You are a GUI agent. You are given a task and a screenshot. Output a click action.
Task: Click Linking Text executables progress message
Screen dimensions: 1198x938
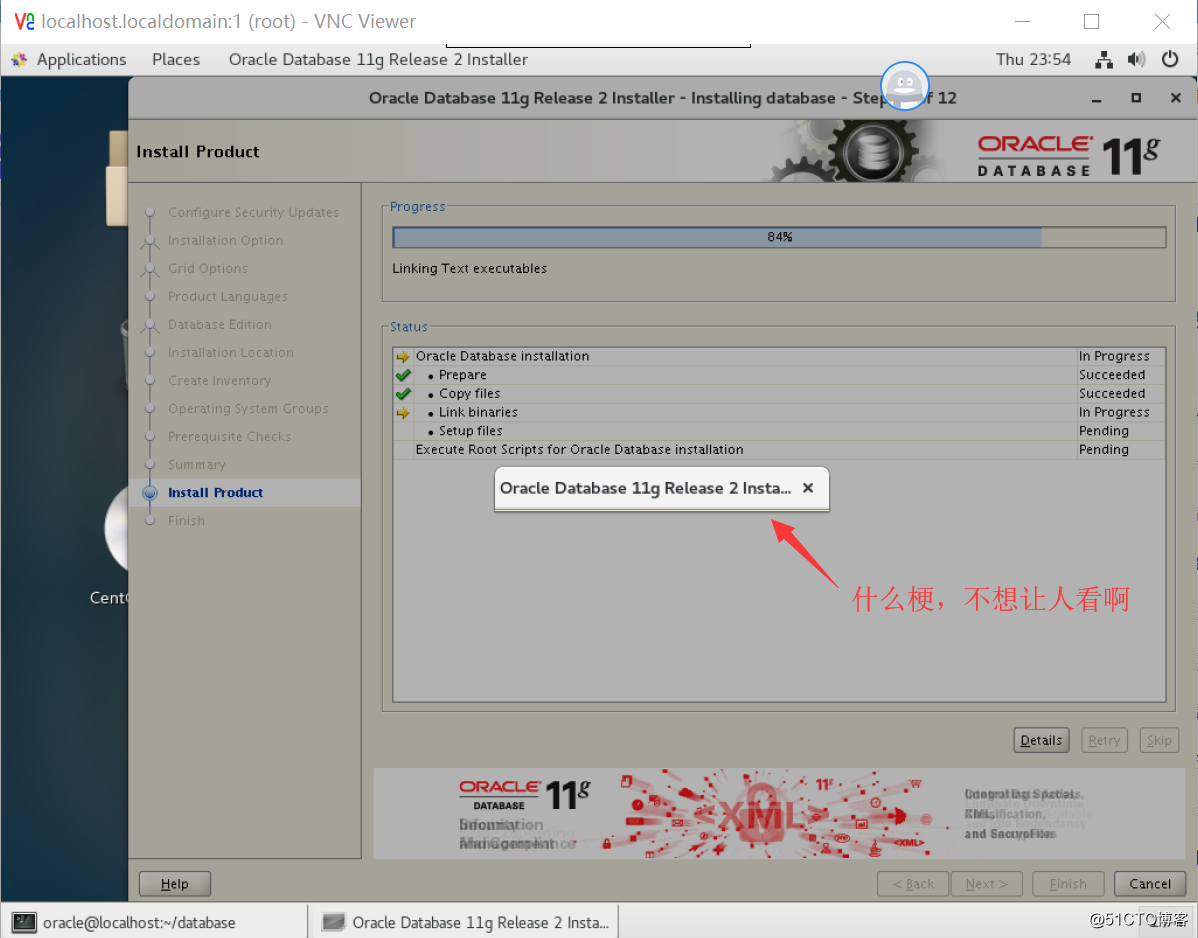[x=469, y=269]
